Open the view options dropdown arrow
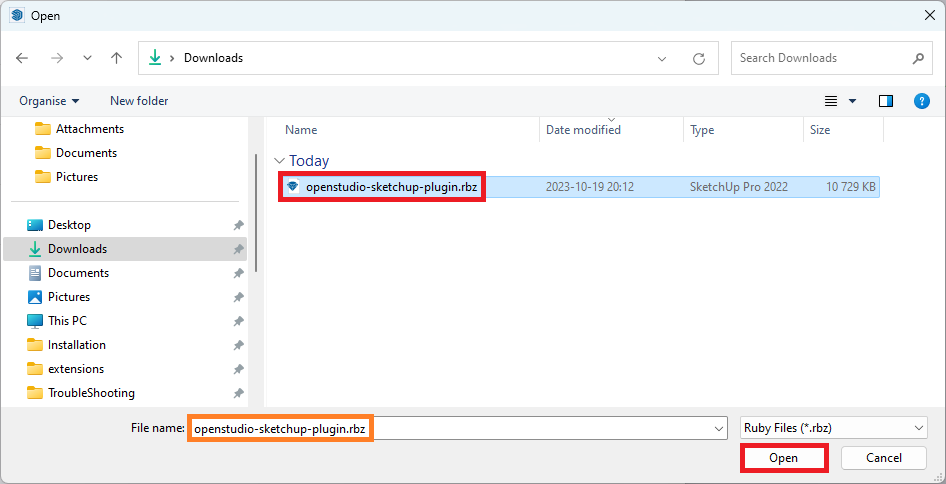The height and width of the screenshot is (484, 946). point(852,101)
